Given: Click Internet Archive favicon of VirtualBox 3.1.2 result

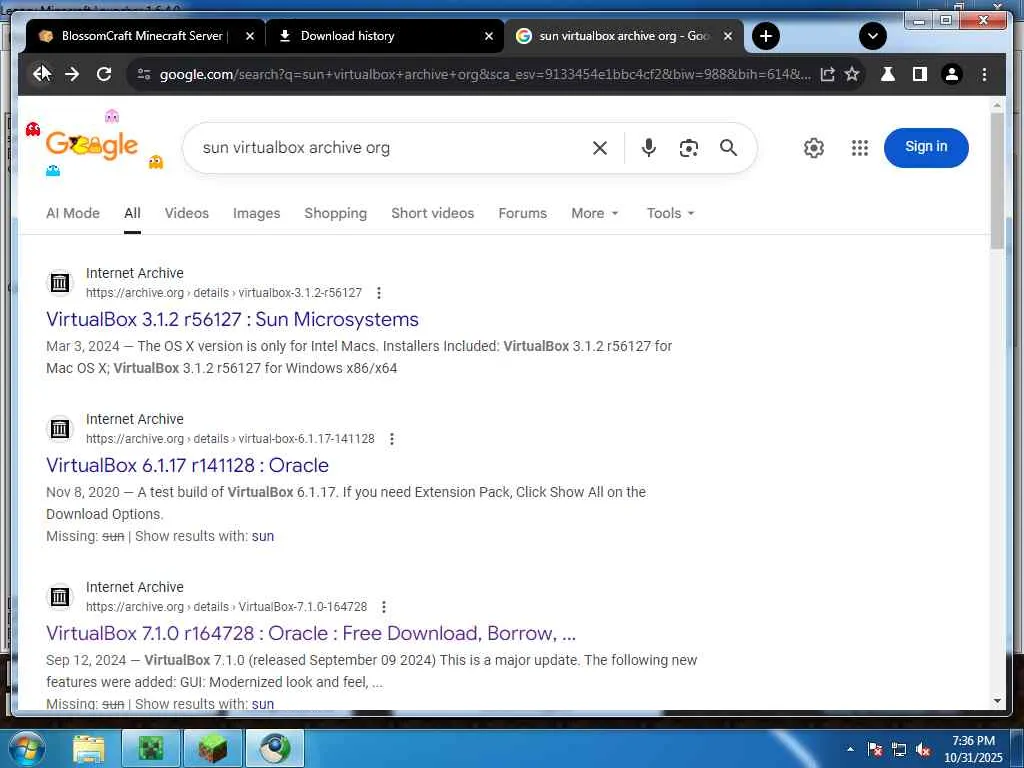Looking at the screenshot, I should point(60,283).
